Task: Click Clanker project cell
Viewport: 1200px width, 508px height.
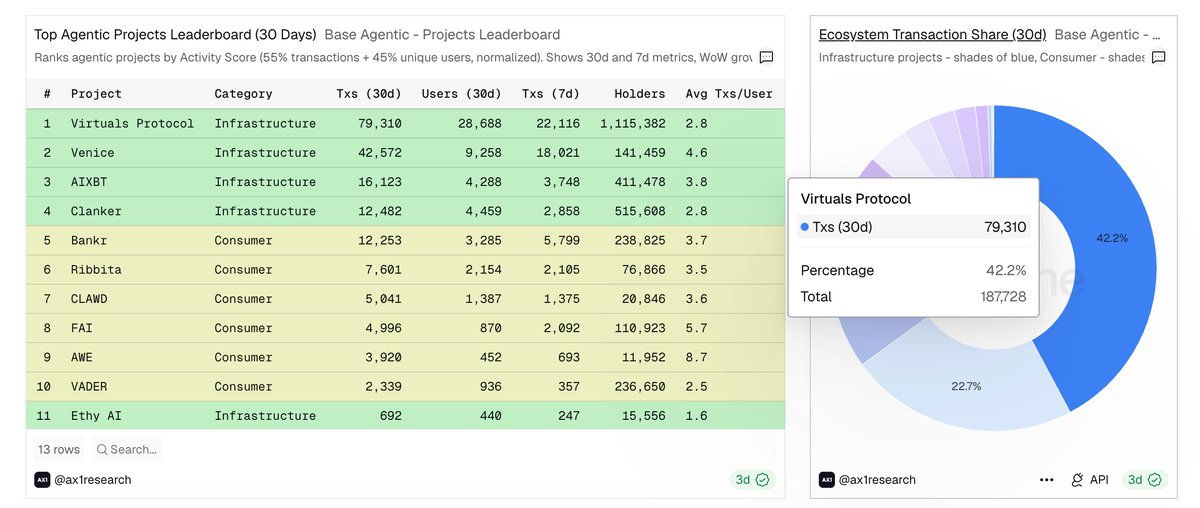Action: [96, 211]
